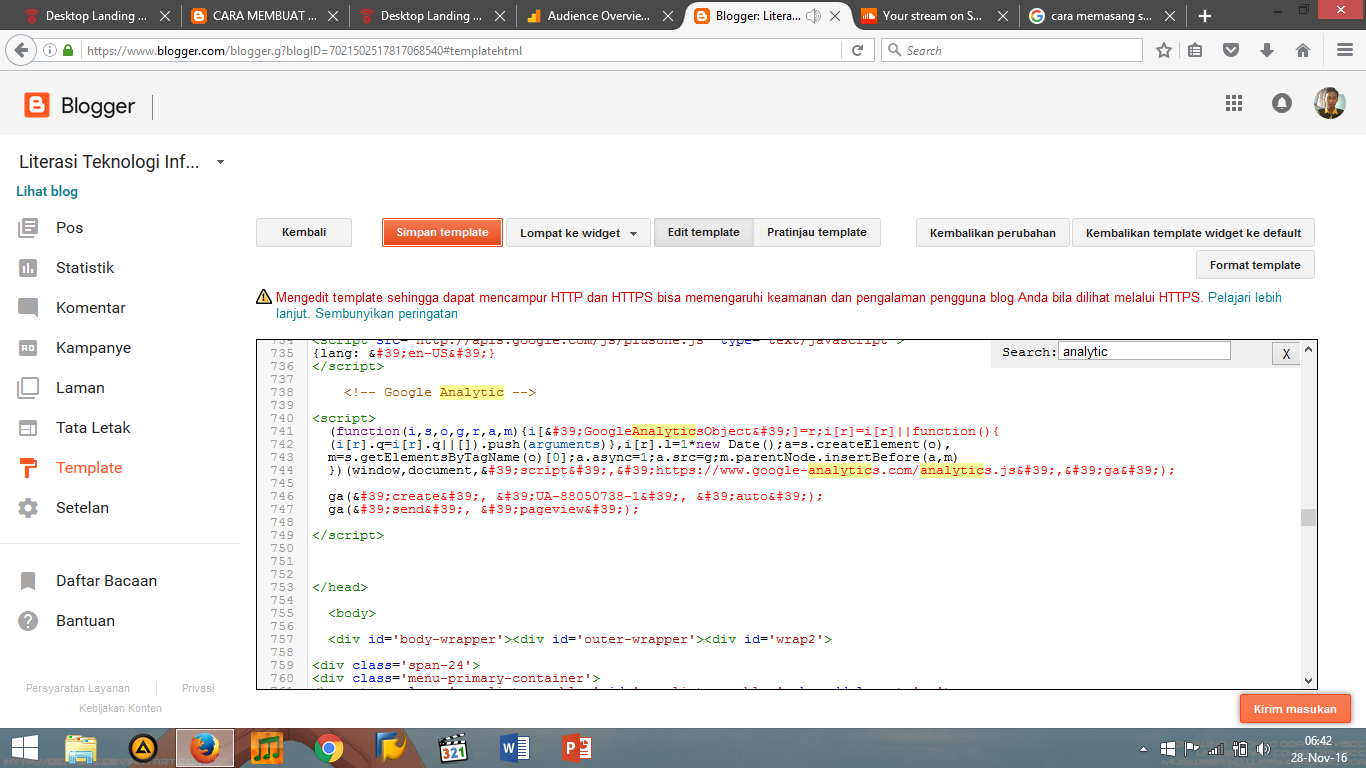Image resolution: width=1366 pixels, height=768 pixels.
Task: Open the Firefox downloads arrow
Action: 1267,50
